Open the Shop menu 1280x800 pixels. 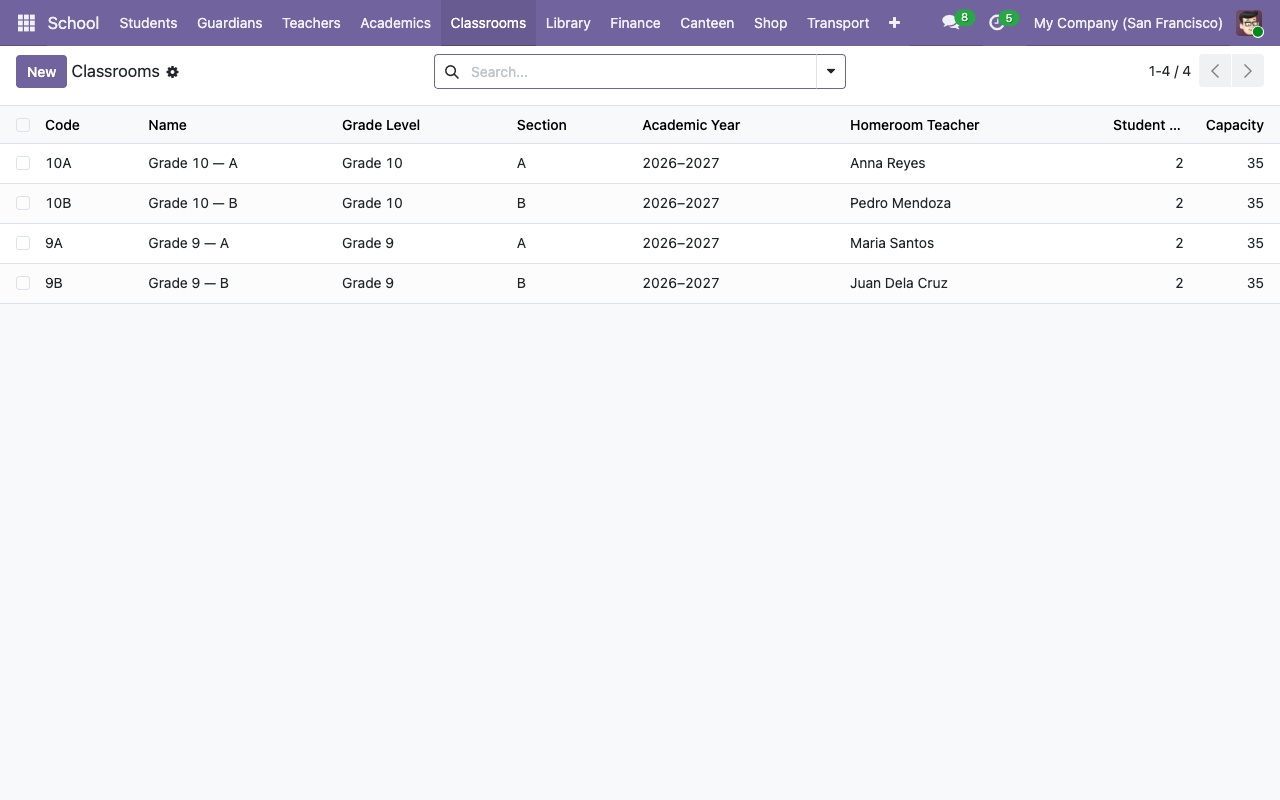click(770, 23)
